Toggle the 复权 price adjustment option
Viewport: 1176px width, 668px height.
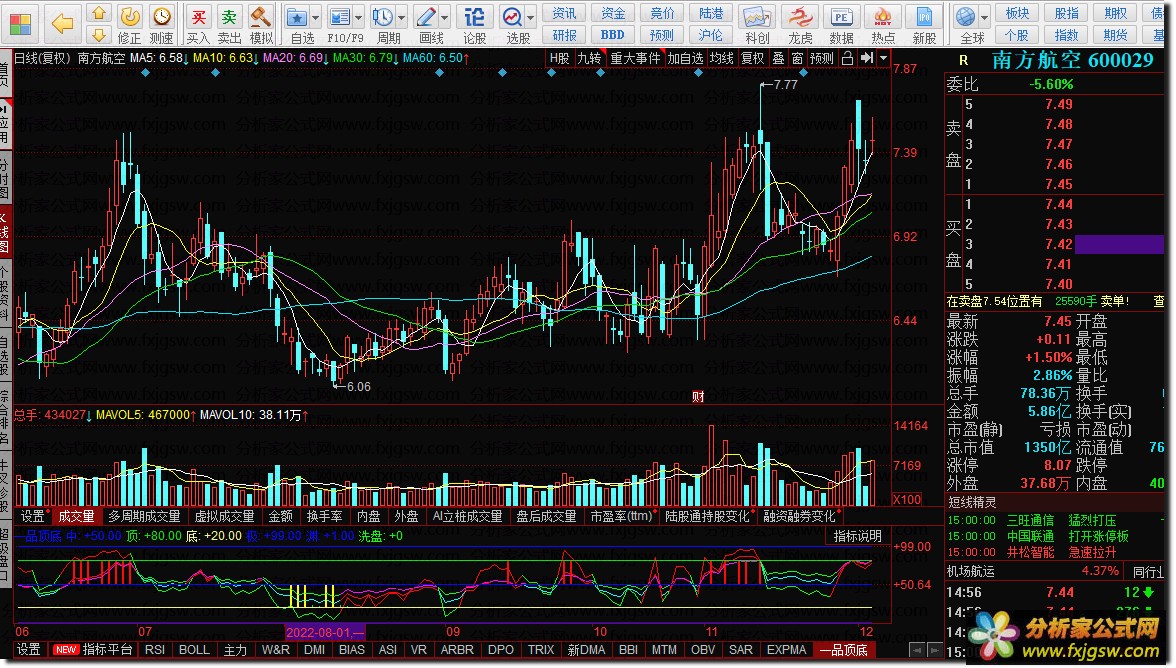(x=752, y=58)
